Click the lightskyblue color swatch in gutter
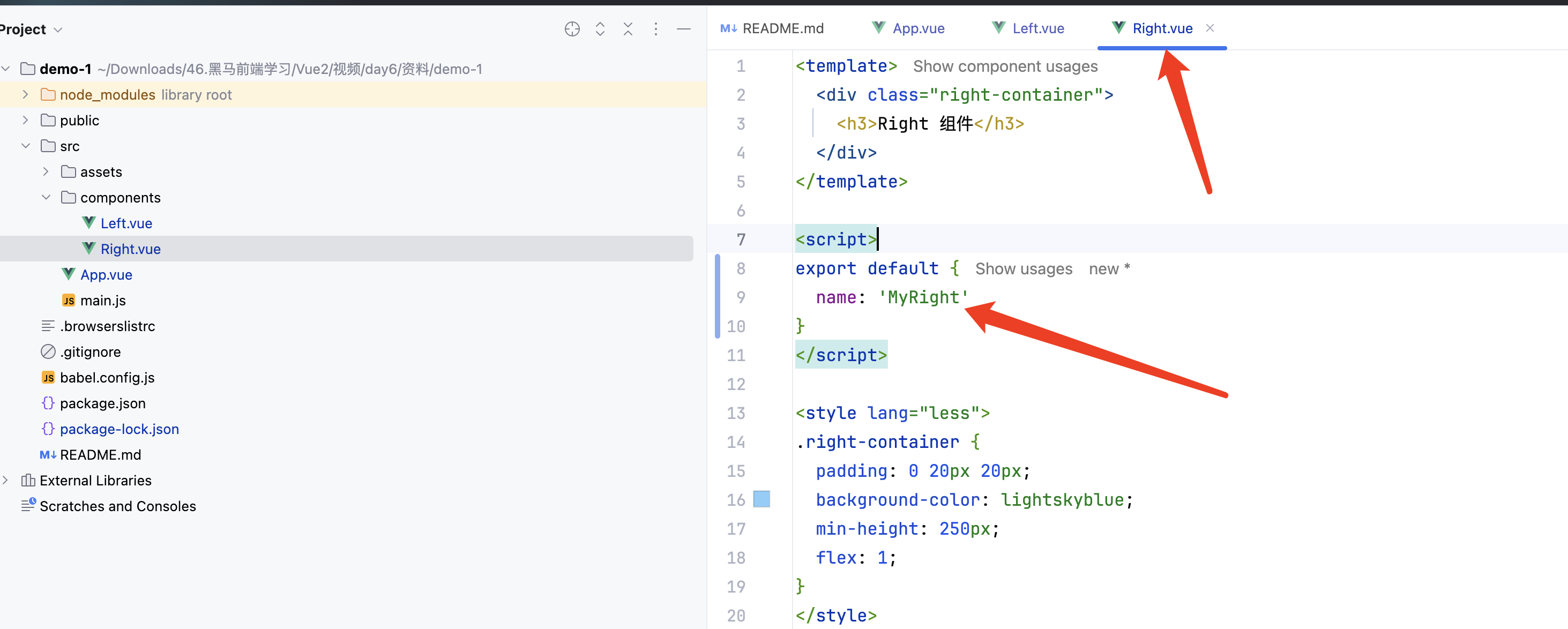 coord(761,499)
